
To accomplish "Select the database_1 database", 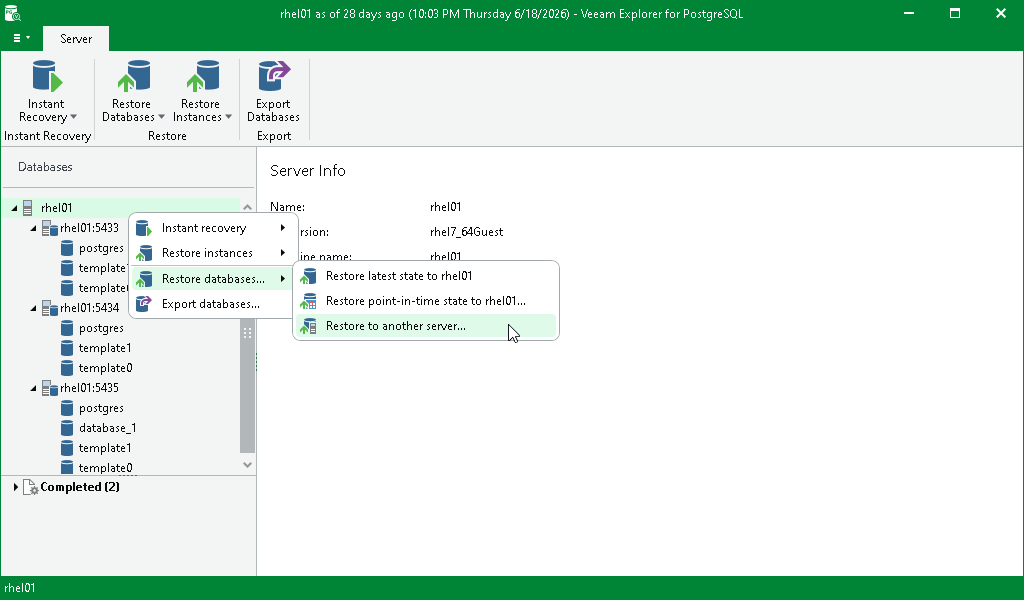I will click(x=108, y=428).
